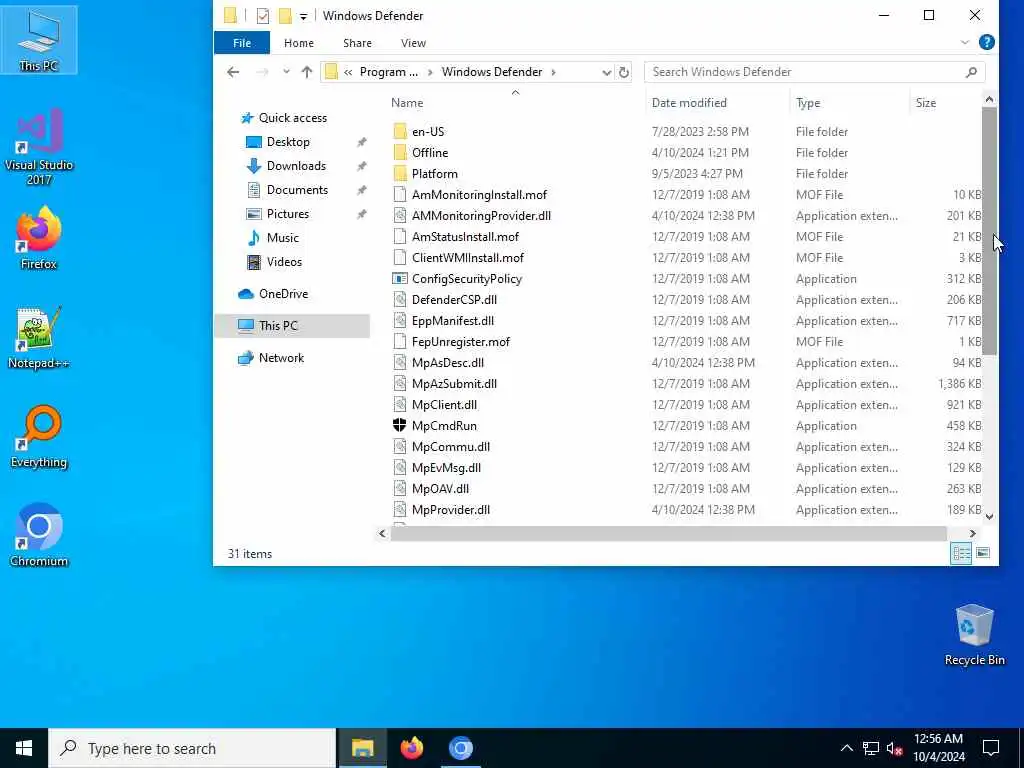This screenshot has height=768, width=1024.
Task: Switch to the Home ribbon tab
Action: [x=299, y=43]
